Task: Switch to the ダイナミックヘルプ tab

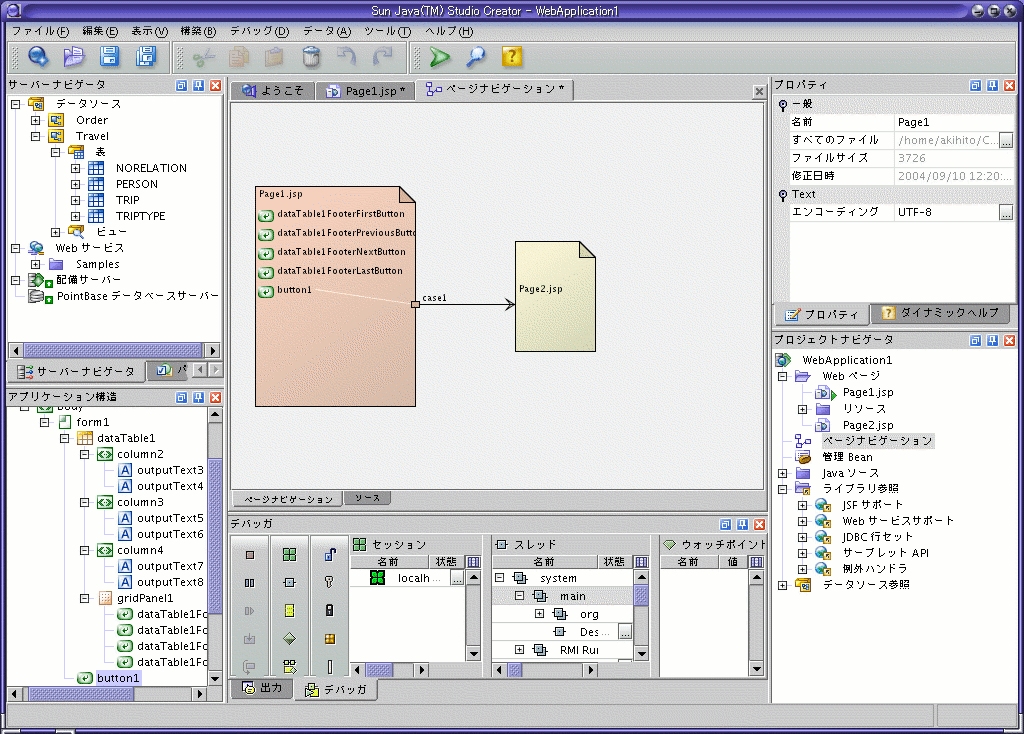Action: [x=940, y=313]
